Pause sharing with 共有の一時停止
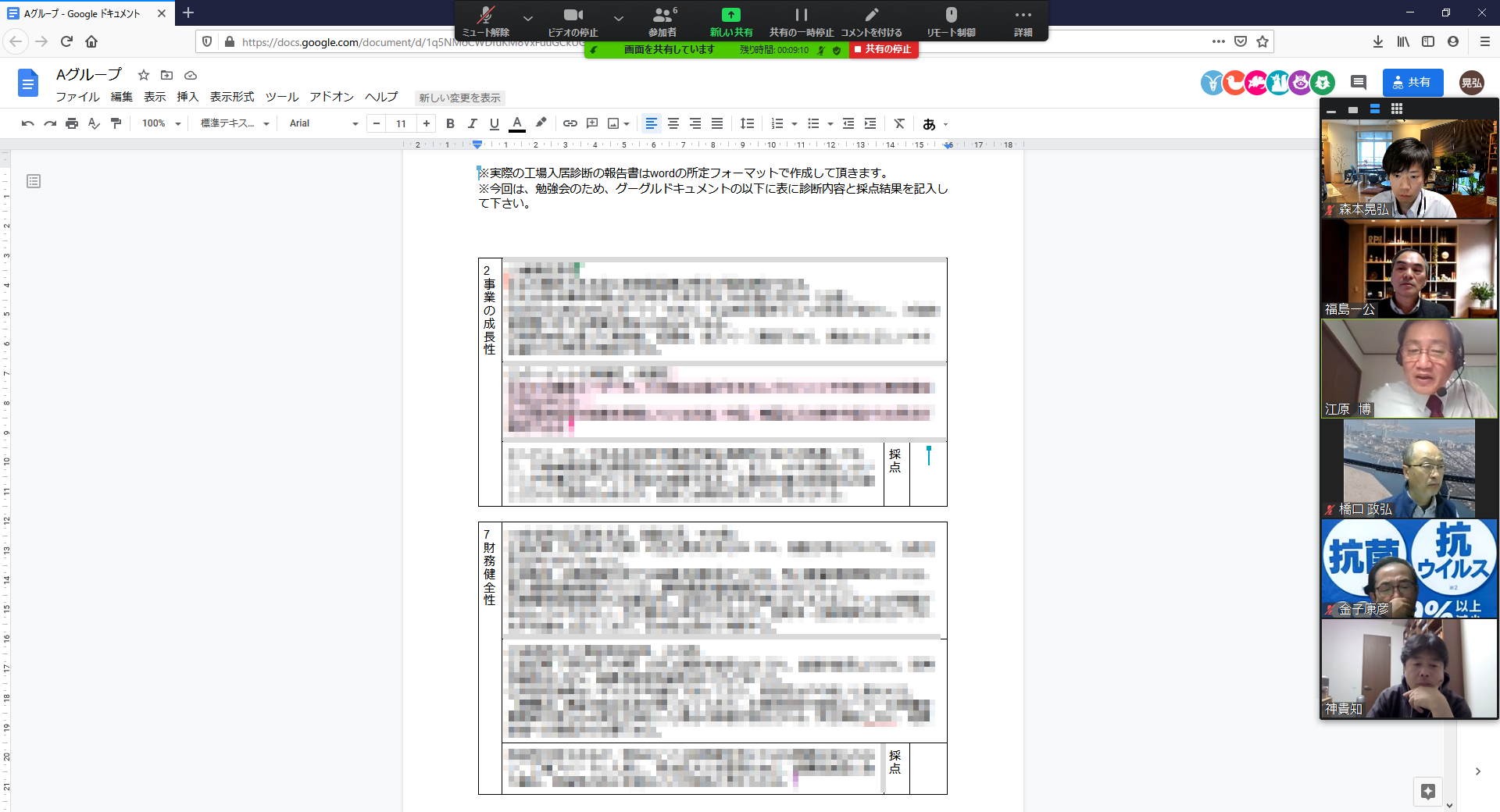This screenshot has height=812, width=1500. pyautogui.click(x=801, y=21)
